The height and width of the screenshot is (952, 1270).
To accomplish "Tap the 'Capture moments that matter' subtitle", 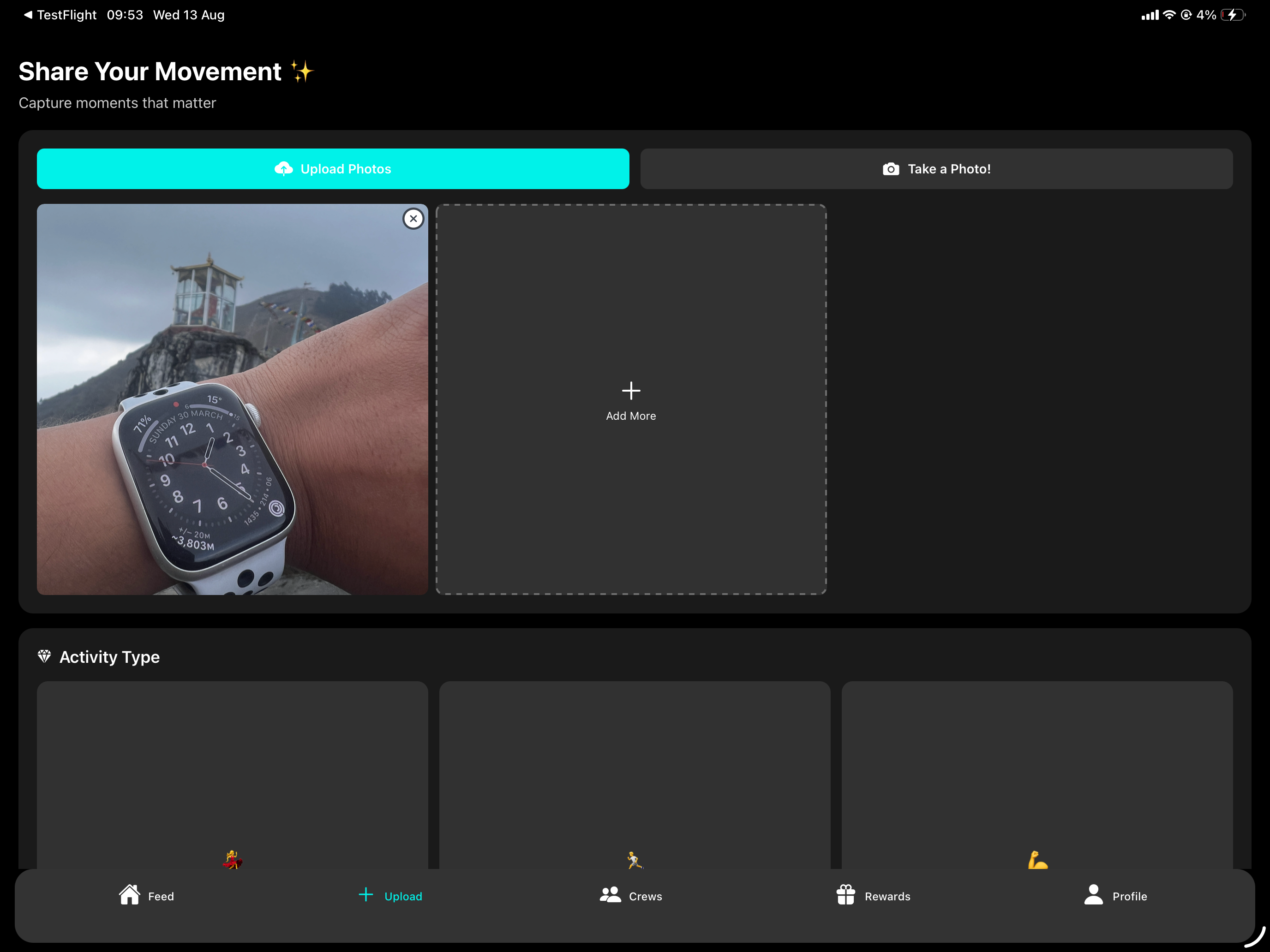I will click(x=117, y=103).
